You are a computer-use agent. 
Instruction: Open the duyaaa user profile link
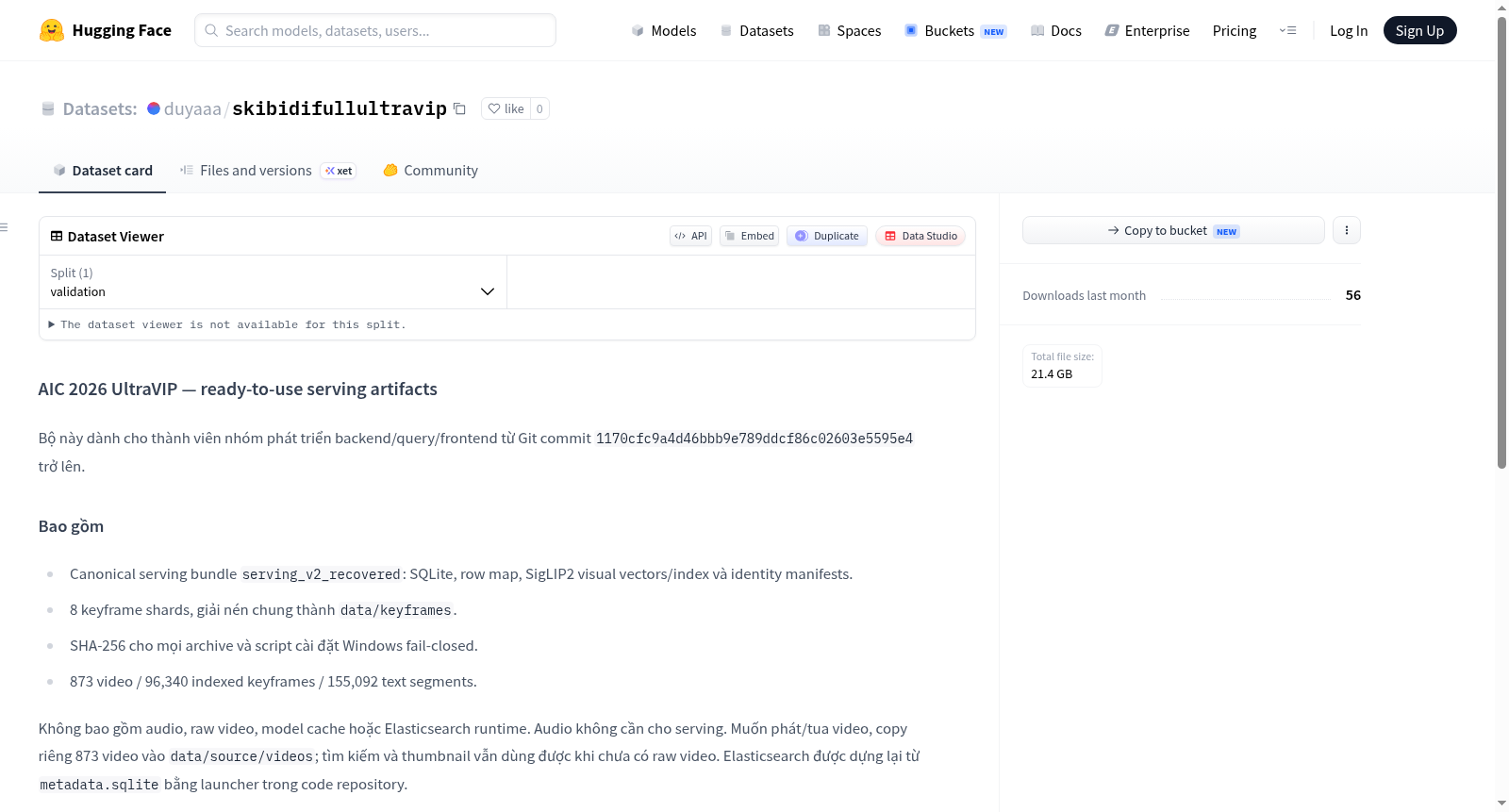pyautogui.click(x=192, y=108)
